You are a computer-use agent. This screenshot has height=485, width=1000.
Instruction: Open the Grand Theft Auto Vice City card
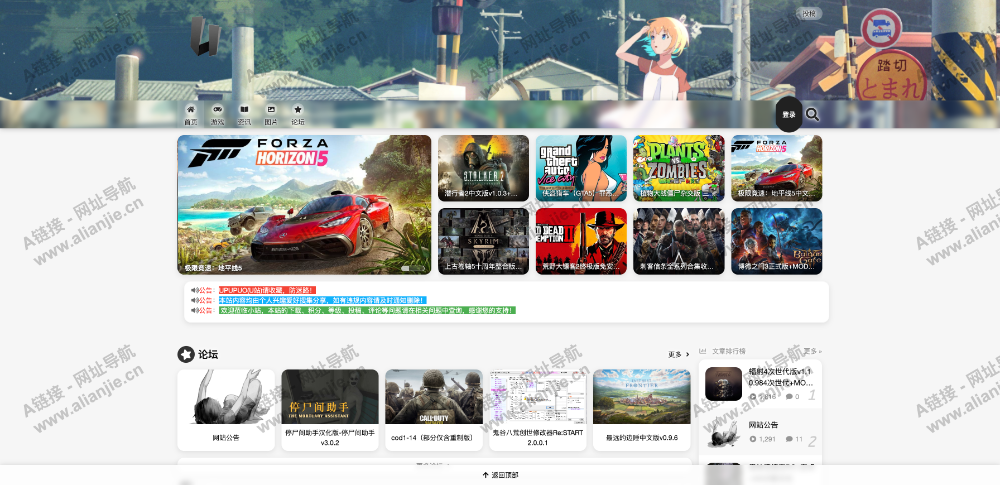coord(581,168)
